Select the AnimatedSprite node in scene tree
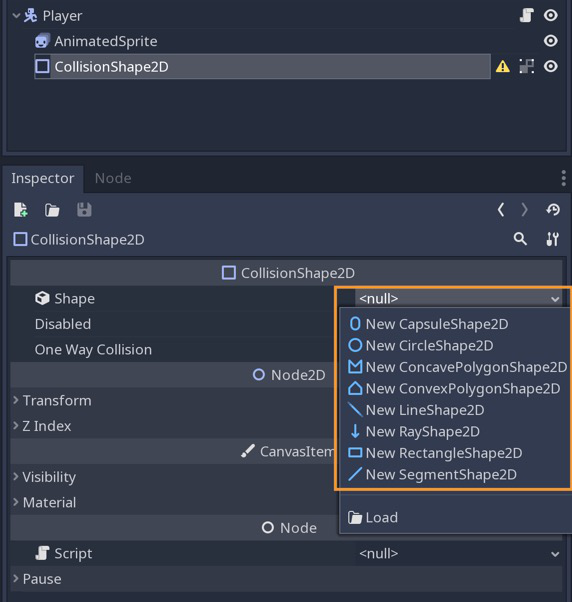This screenshot has height=602, width=572. (x=106, y=41)
